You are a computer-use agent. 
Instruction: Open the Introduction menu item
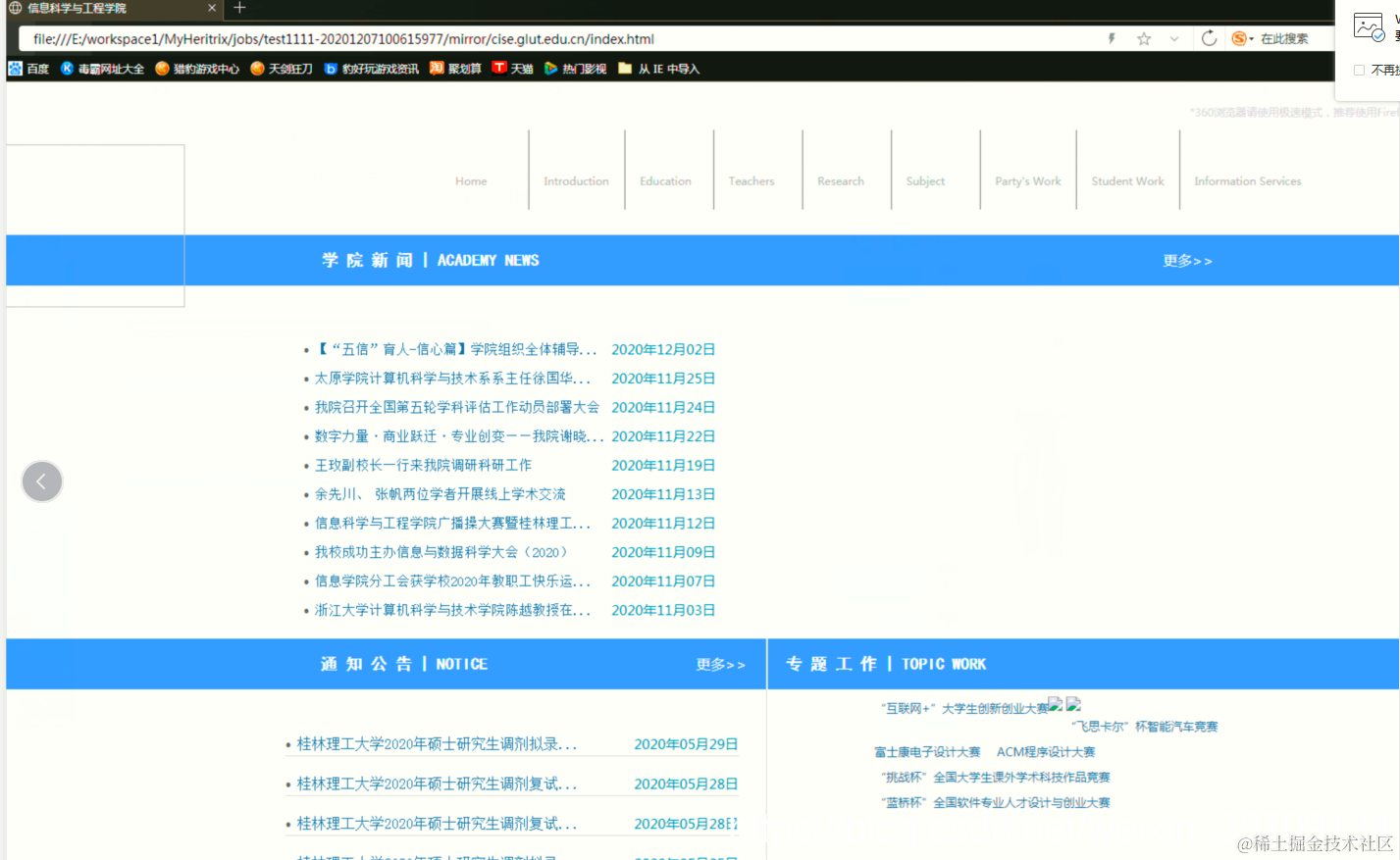point(576,181)
